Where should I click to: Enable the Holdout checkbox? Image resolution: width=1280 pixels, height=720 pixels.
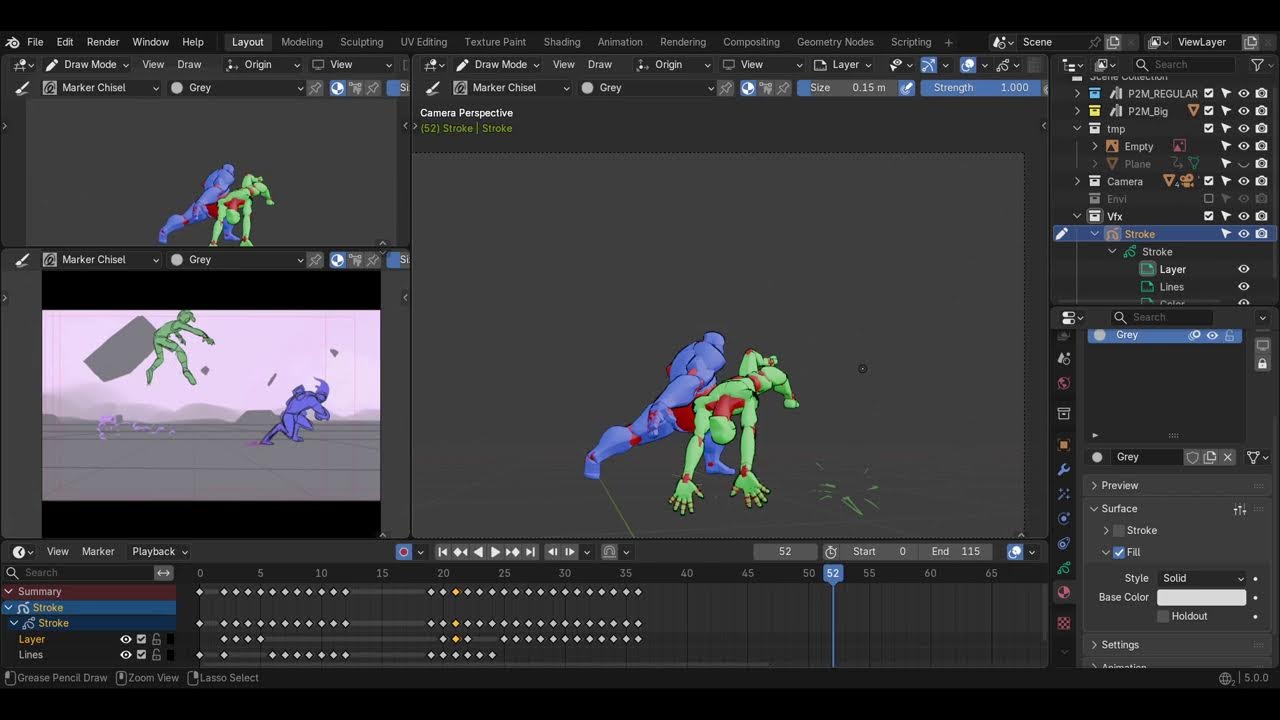1163,616
